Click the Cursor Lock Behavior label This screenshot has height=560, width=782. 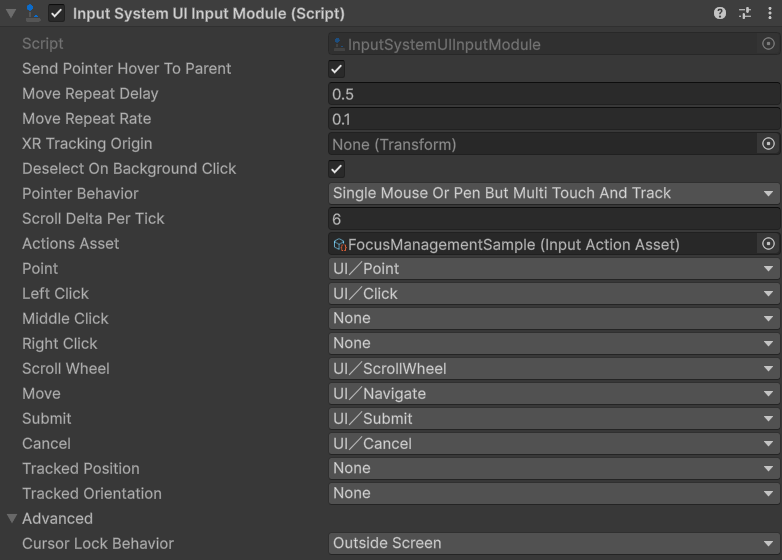pyautogui.click(x=98, y=543)
